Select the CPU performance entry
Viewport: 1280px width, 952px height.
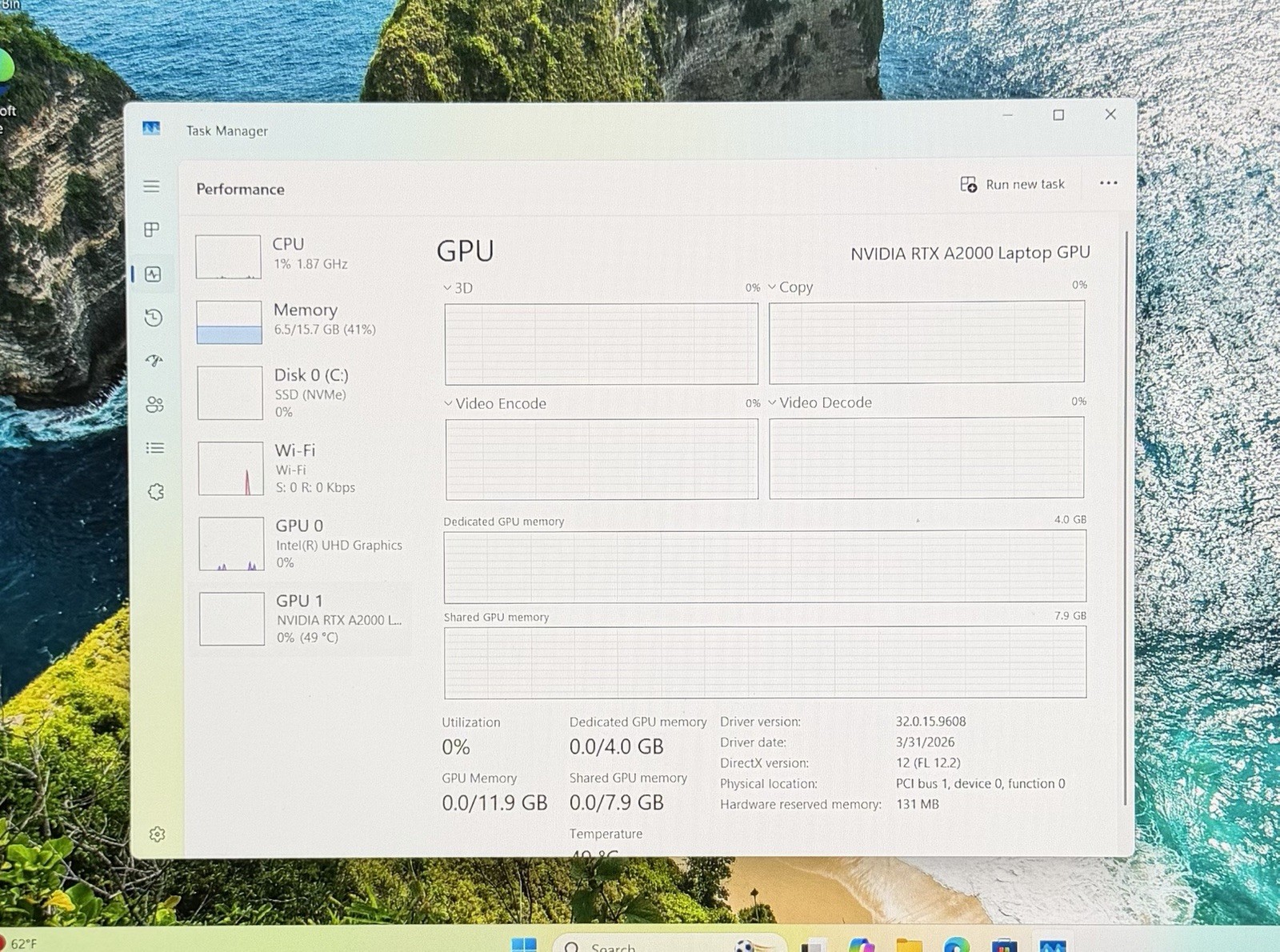[x=301, y=256]
